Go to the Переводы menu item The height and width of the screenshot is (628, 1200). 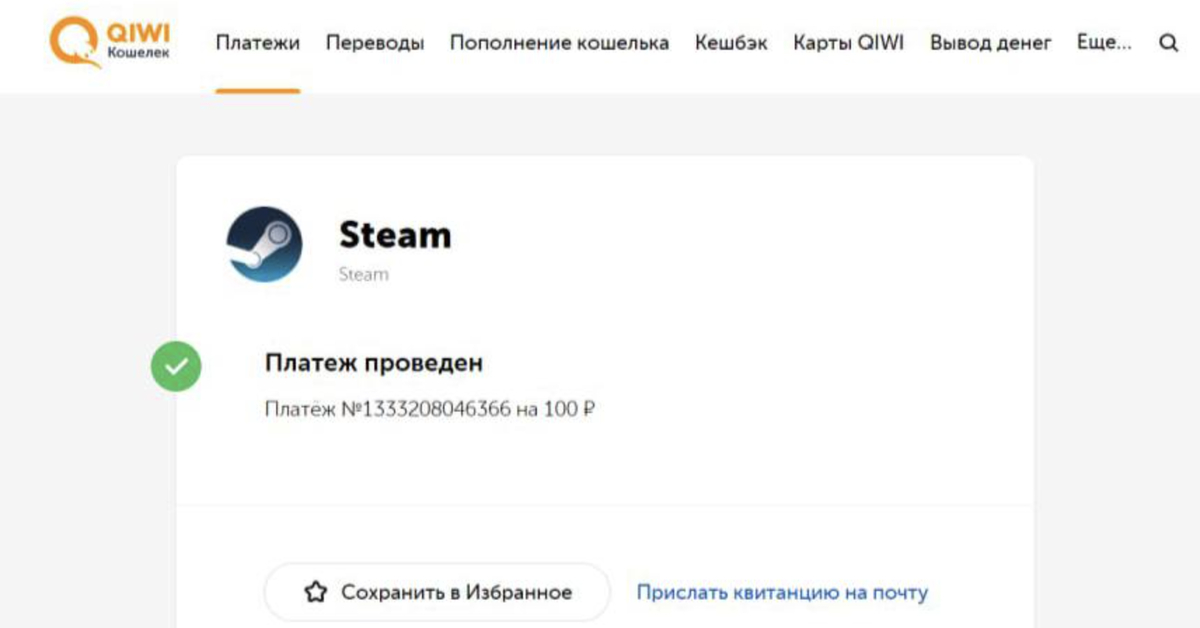(375, 43)
